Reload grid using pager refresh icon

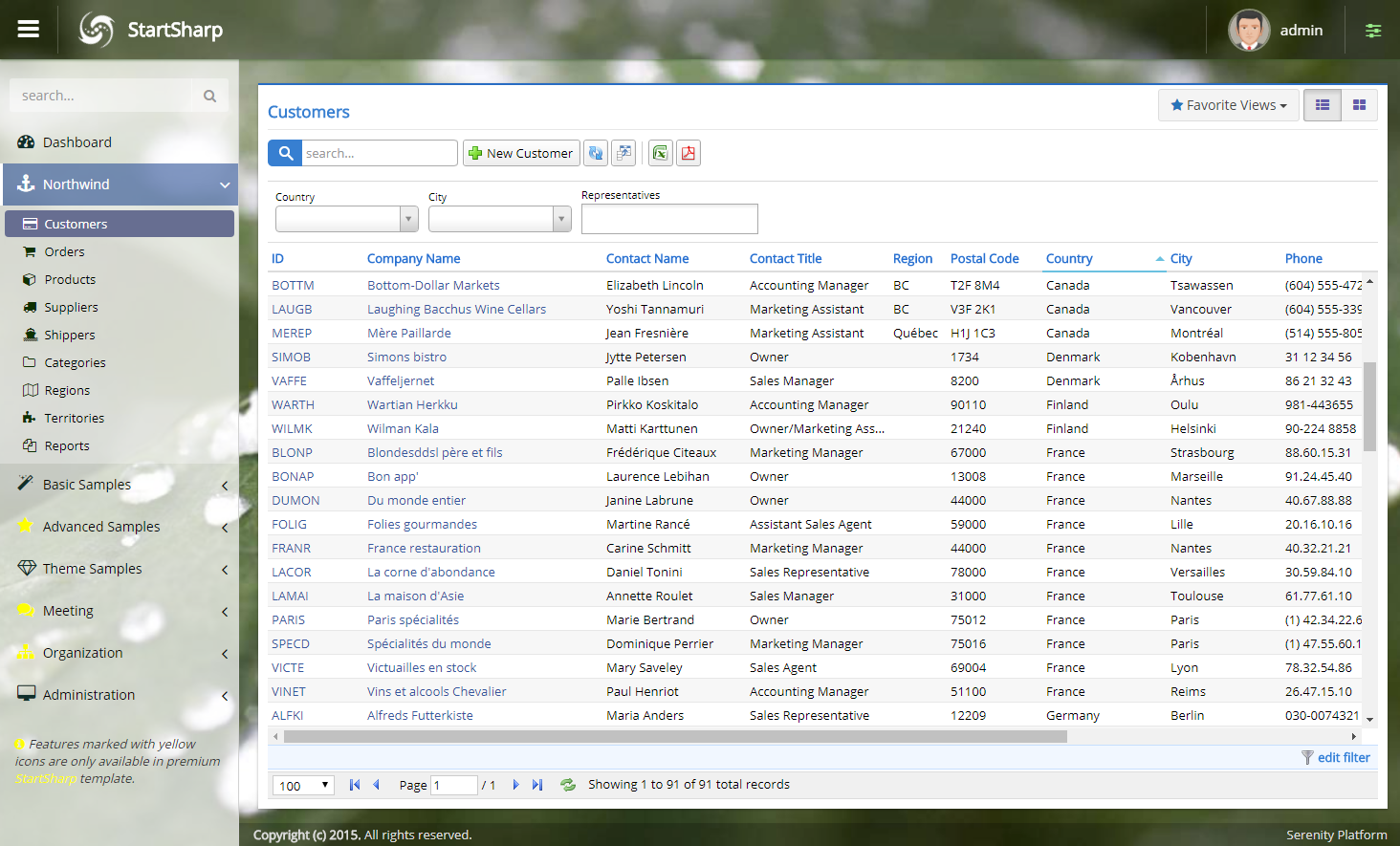click(568, 785)
